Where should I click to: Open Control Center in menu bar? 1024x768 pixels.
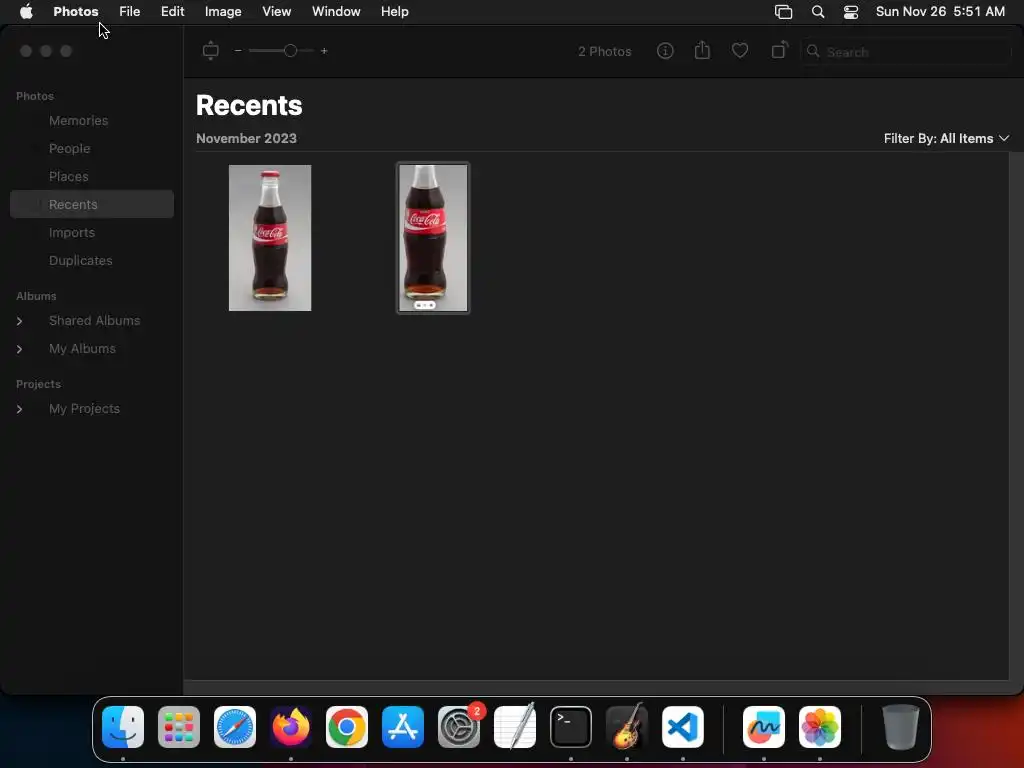coord(851,12)
